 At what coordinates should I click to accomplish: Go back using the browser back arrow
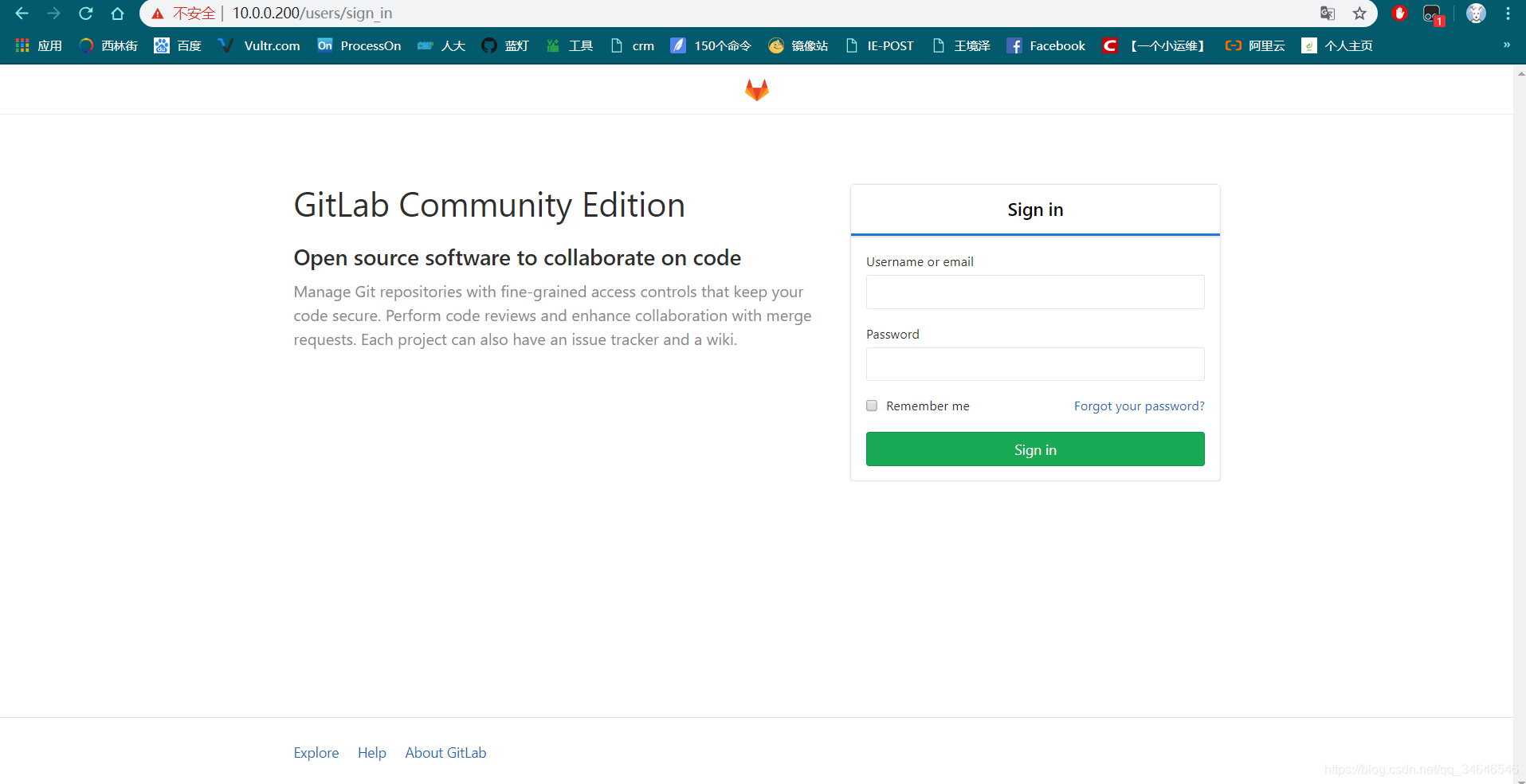click(x=22, y=14)
